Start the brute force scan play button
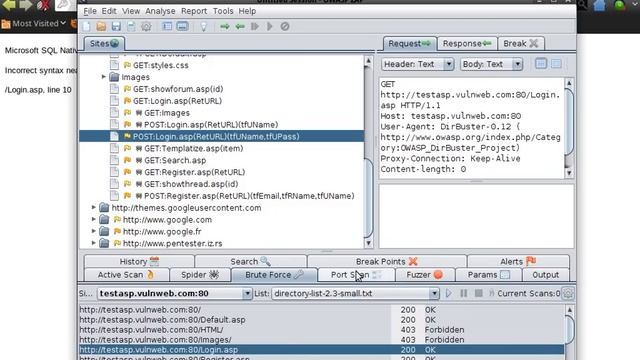 tap(449, 293)
